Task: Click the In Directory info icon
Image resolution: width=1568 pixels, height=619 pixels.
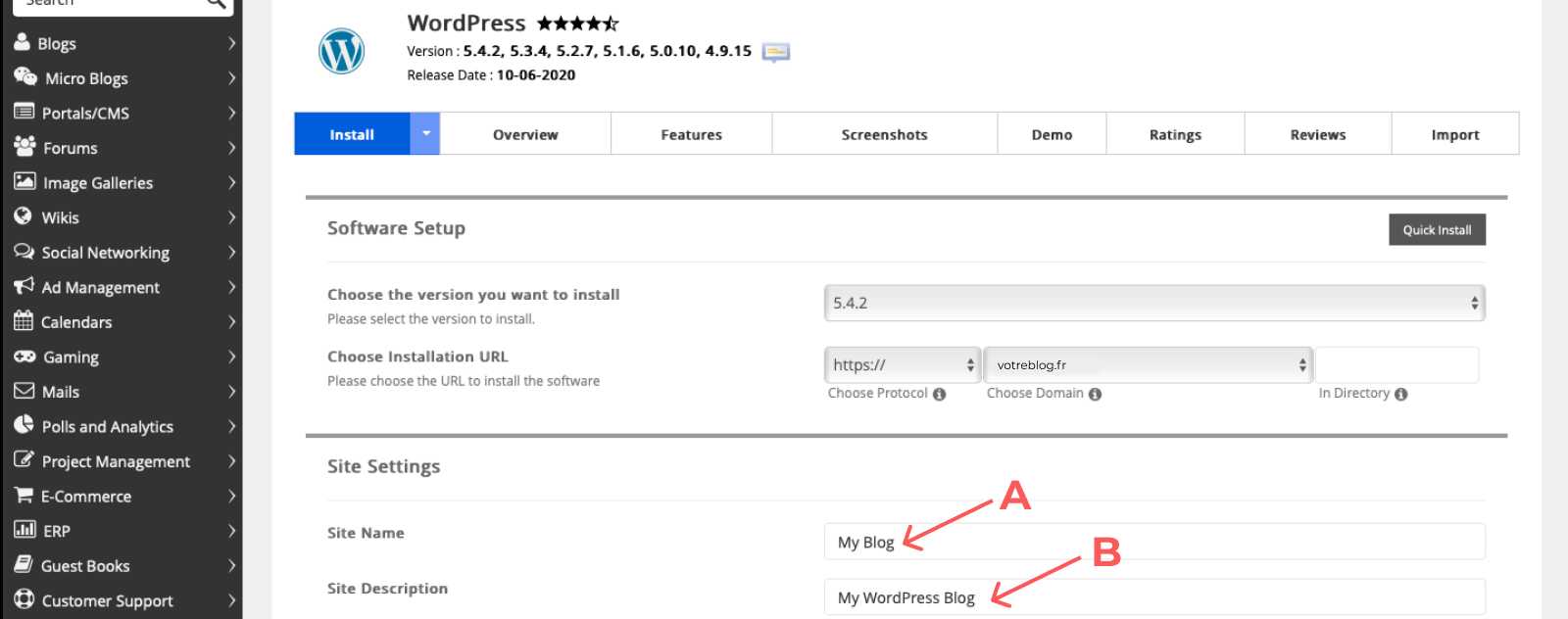Action: coord(1401,395)
